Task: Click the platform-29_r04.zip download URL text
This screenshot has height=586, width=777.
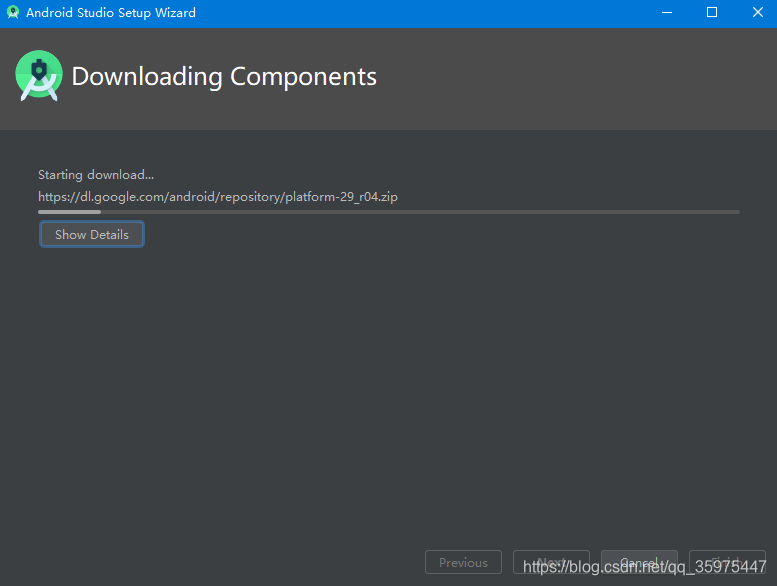Action: coord(218,197)
